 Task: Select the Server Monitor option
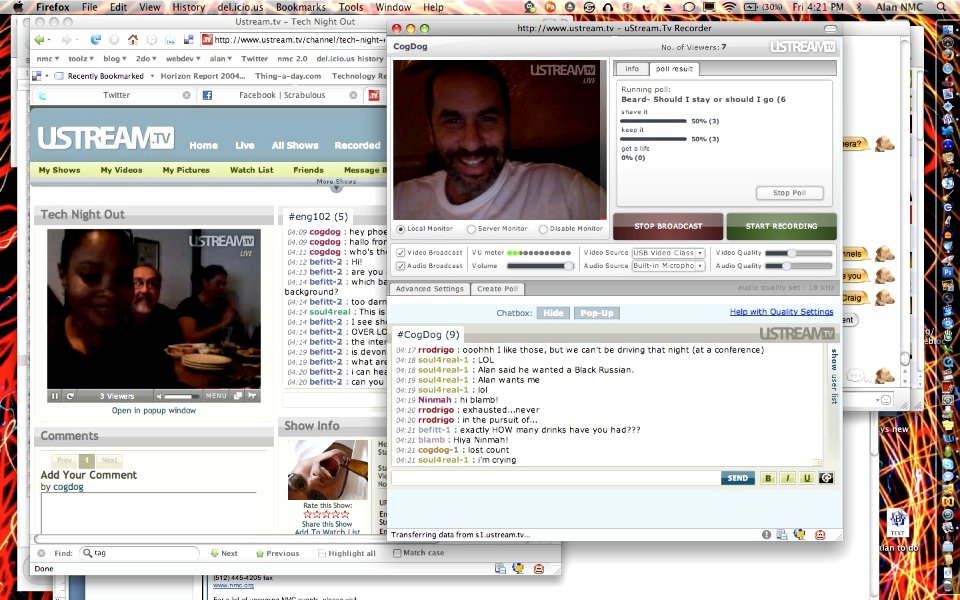pos(471,229)
